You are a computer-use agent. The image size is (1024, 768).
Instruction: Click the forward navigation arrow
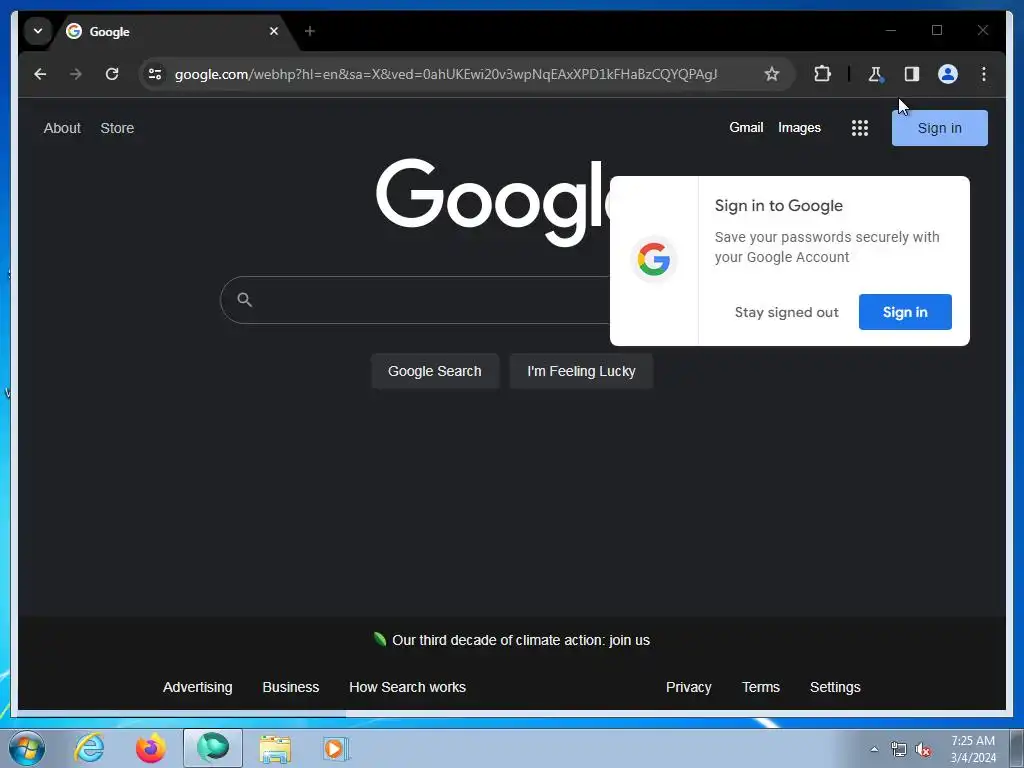pos(76,74)
